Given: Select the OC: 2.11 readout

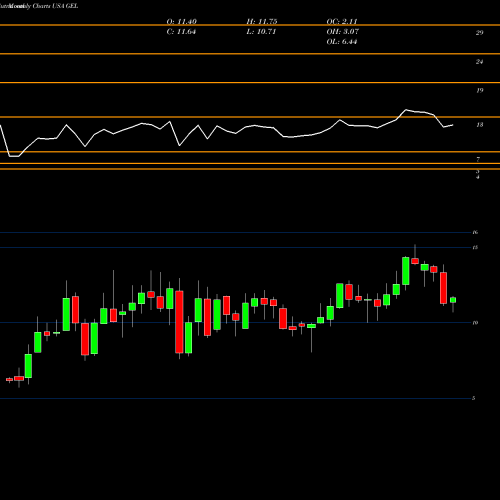Looking at the screenshot, I should pos(342,22).
